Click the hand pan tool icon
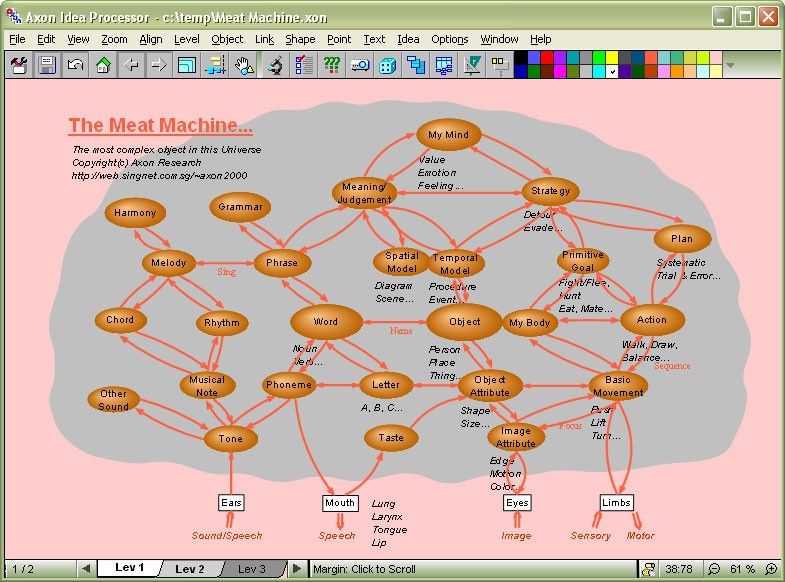This screenshot has height=582, width=785. pyautogui.click(x=243, y=66)
